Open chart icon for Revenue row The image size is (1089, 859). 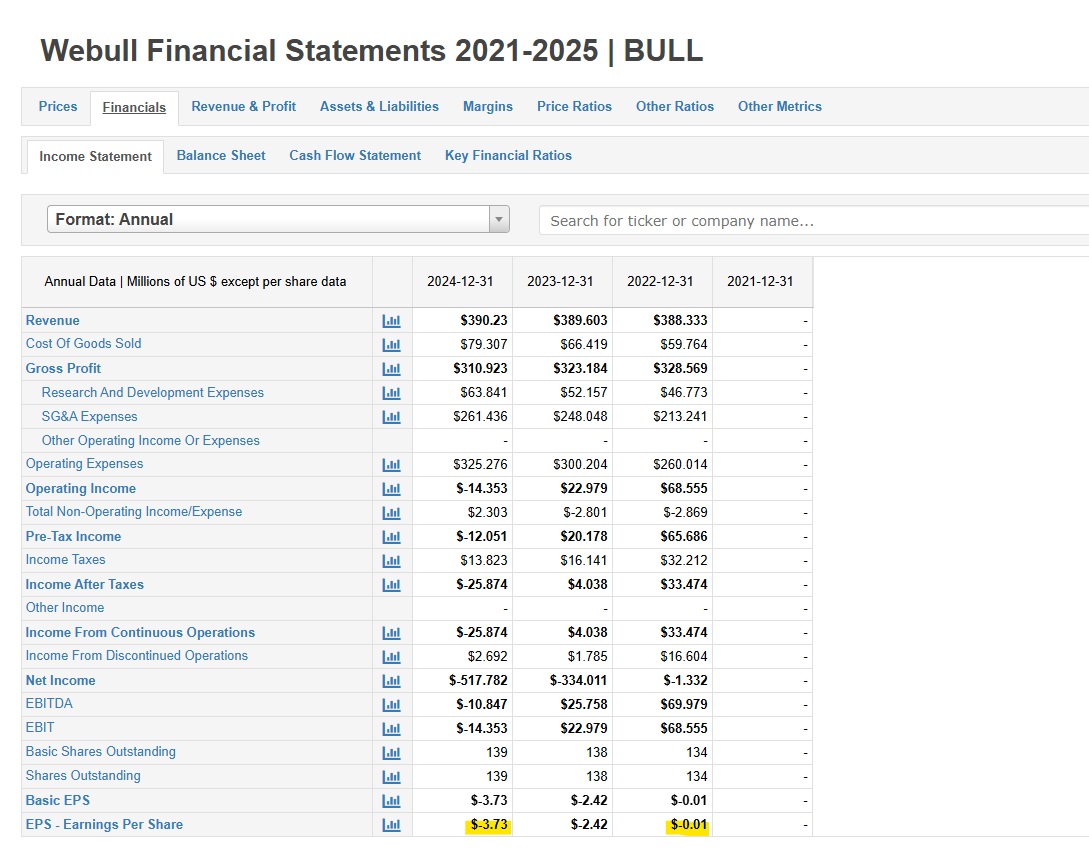(x=392, y=321)
